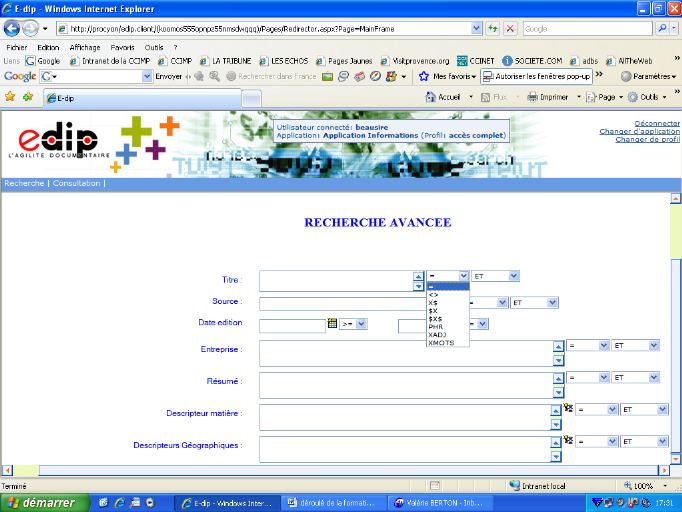Click the Paramètres toolbar button
The image size is (682, 512).
point(649,77)
